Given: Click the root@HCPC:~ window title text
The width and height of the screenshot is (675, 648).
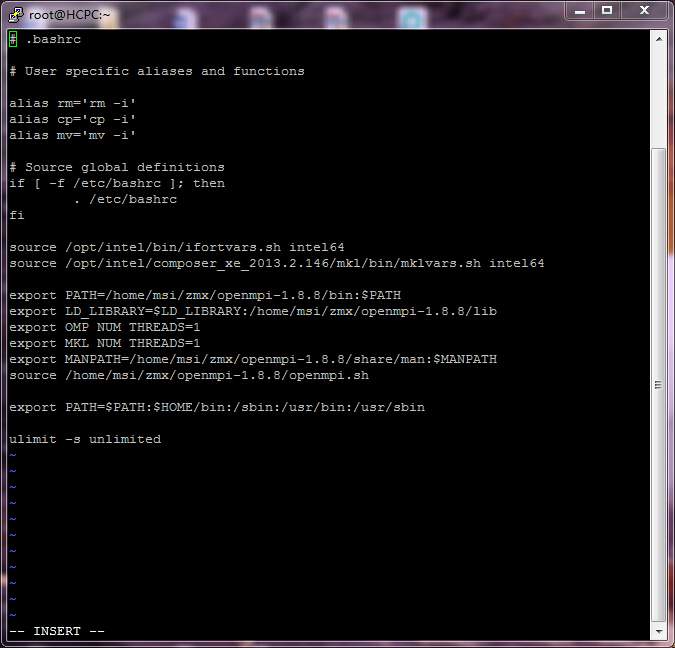Looking at the screenshot, I should coord(70,15).
